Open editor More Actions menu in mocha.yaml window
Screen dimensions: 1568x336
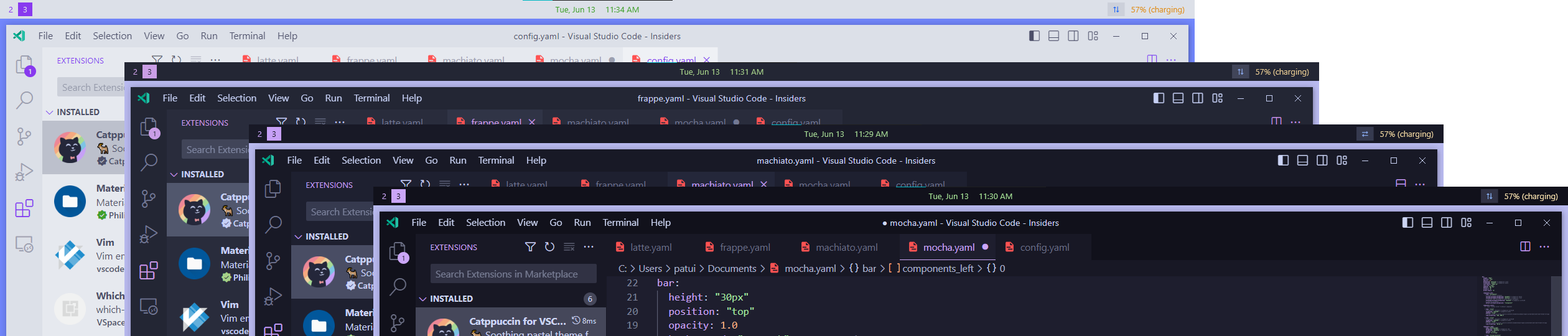pos(1544,247)
